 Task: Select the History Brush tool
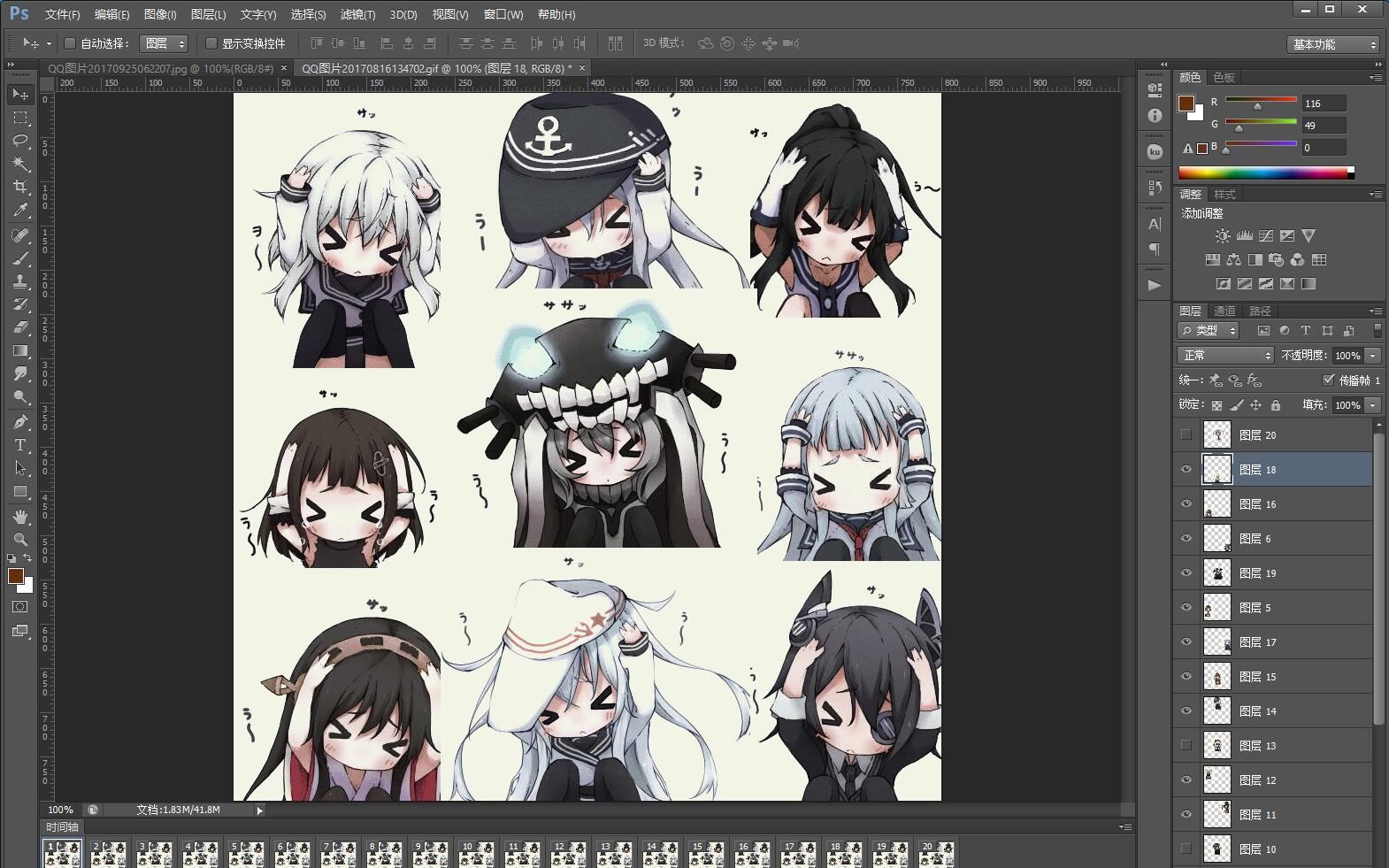20,304
